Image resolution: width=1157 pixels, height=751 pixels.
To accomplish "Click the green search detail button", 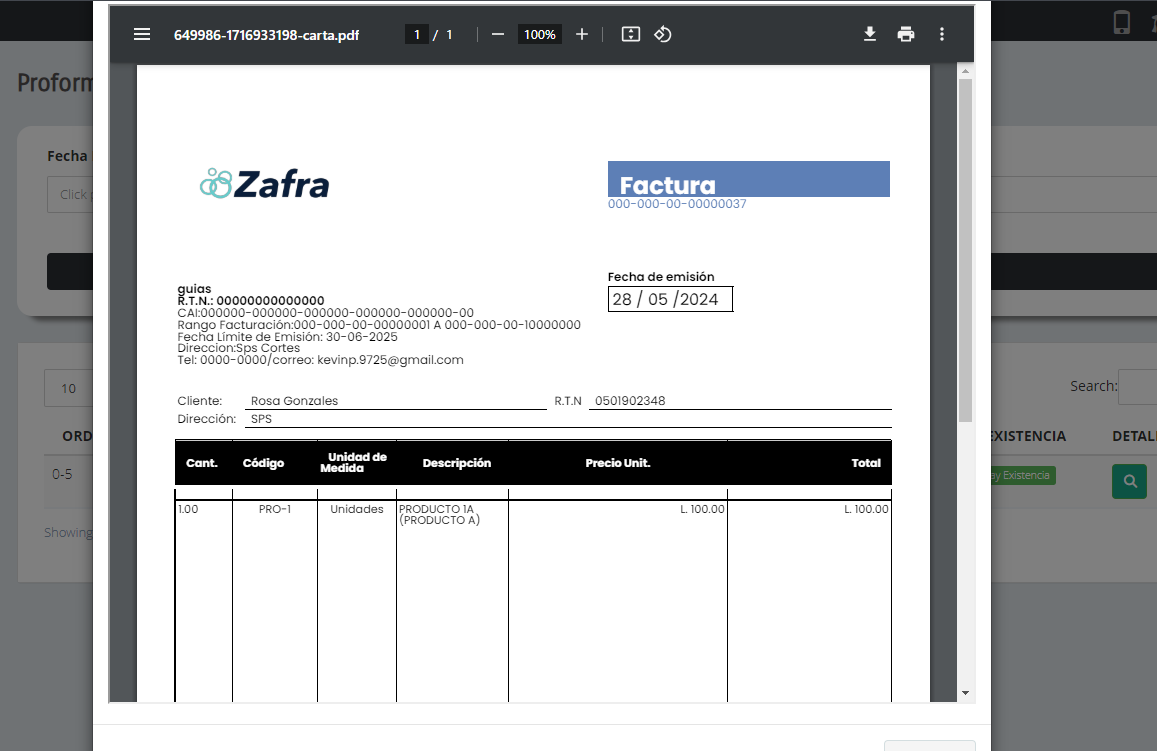I will (1129, 481).
